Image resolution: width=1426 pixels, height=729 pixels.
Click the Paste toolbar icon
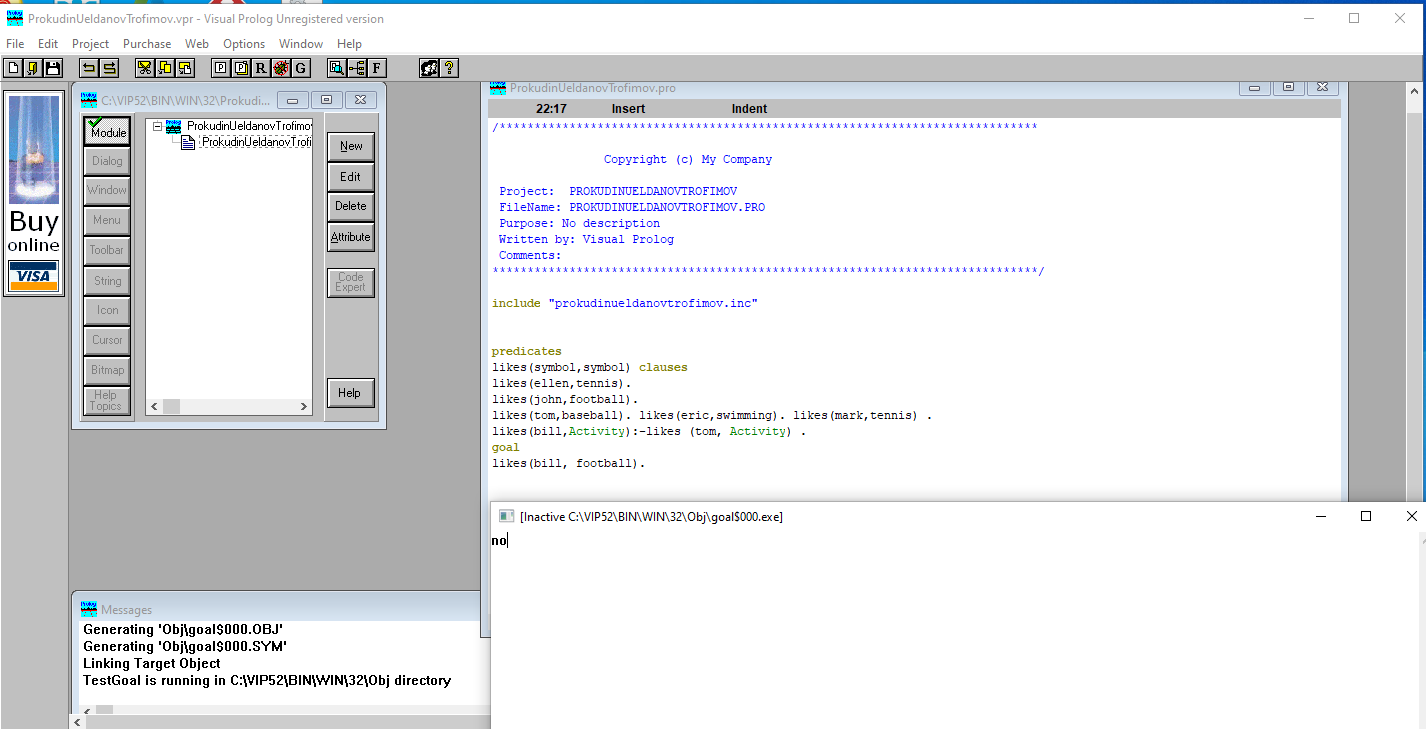[185, 68]
